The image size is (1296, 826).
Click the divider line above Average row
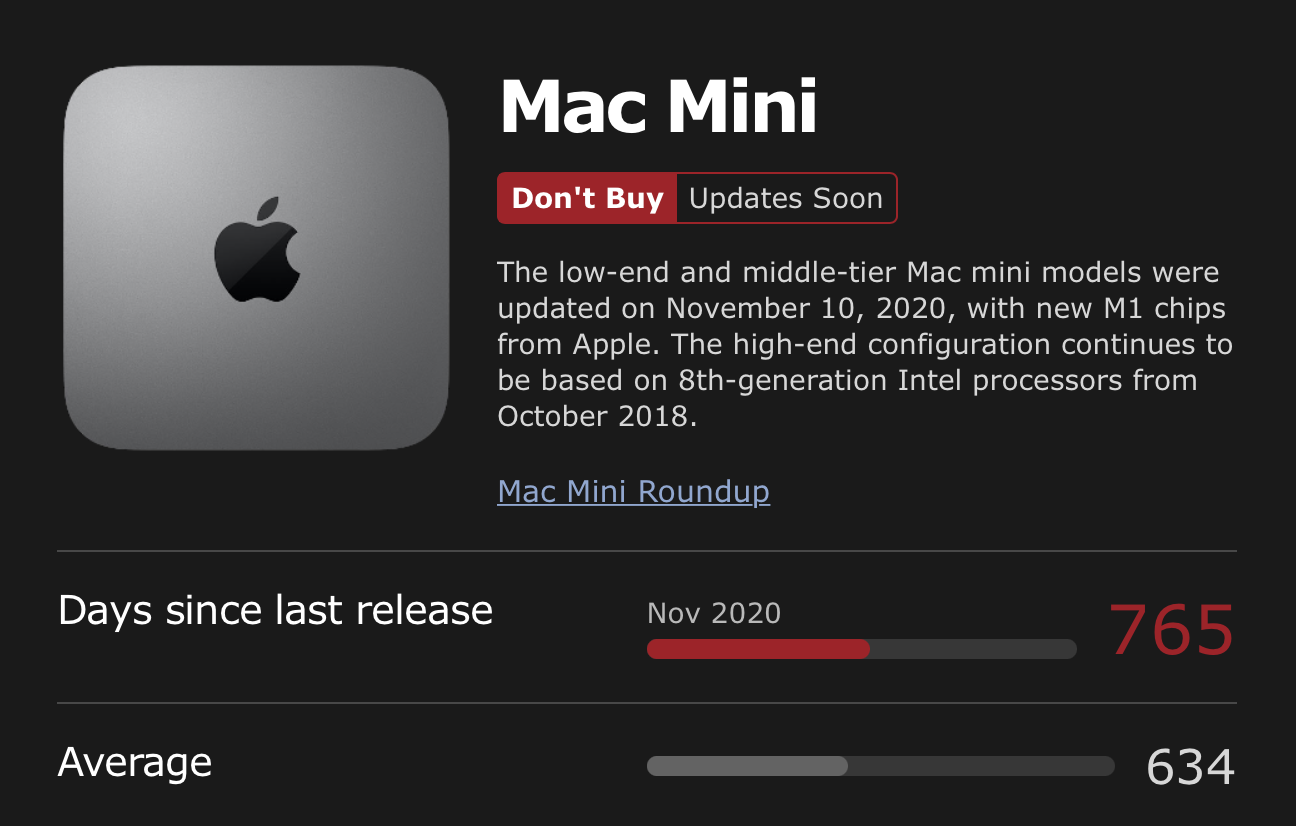tap(647, 703)
